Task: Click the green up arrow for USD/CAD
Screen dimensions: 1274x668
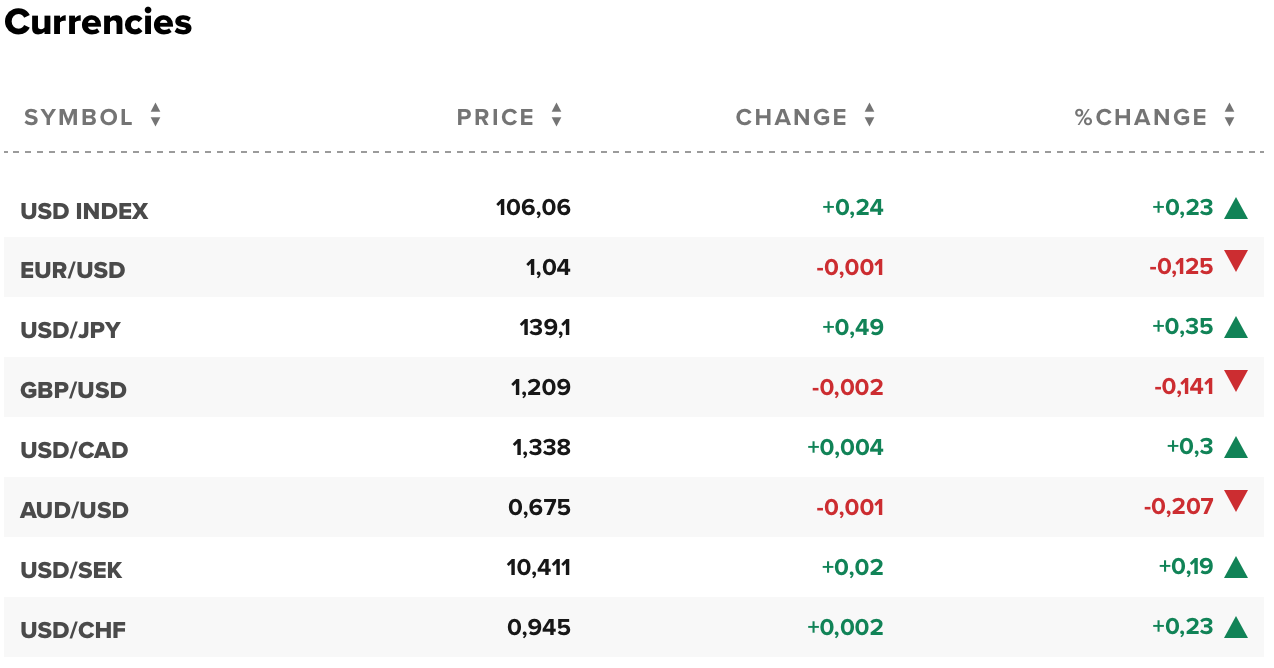Action: pyautogui.click(x=1236, y=448)
